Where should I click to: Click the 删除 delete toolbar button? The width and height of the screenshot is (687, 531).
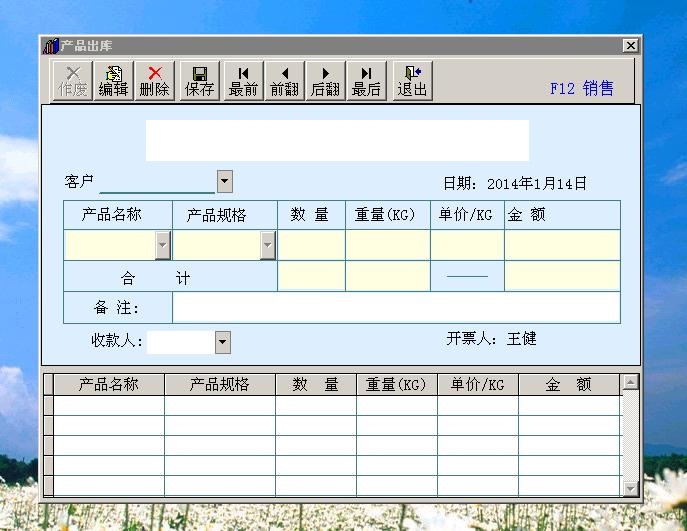click(x=154, y=81)
